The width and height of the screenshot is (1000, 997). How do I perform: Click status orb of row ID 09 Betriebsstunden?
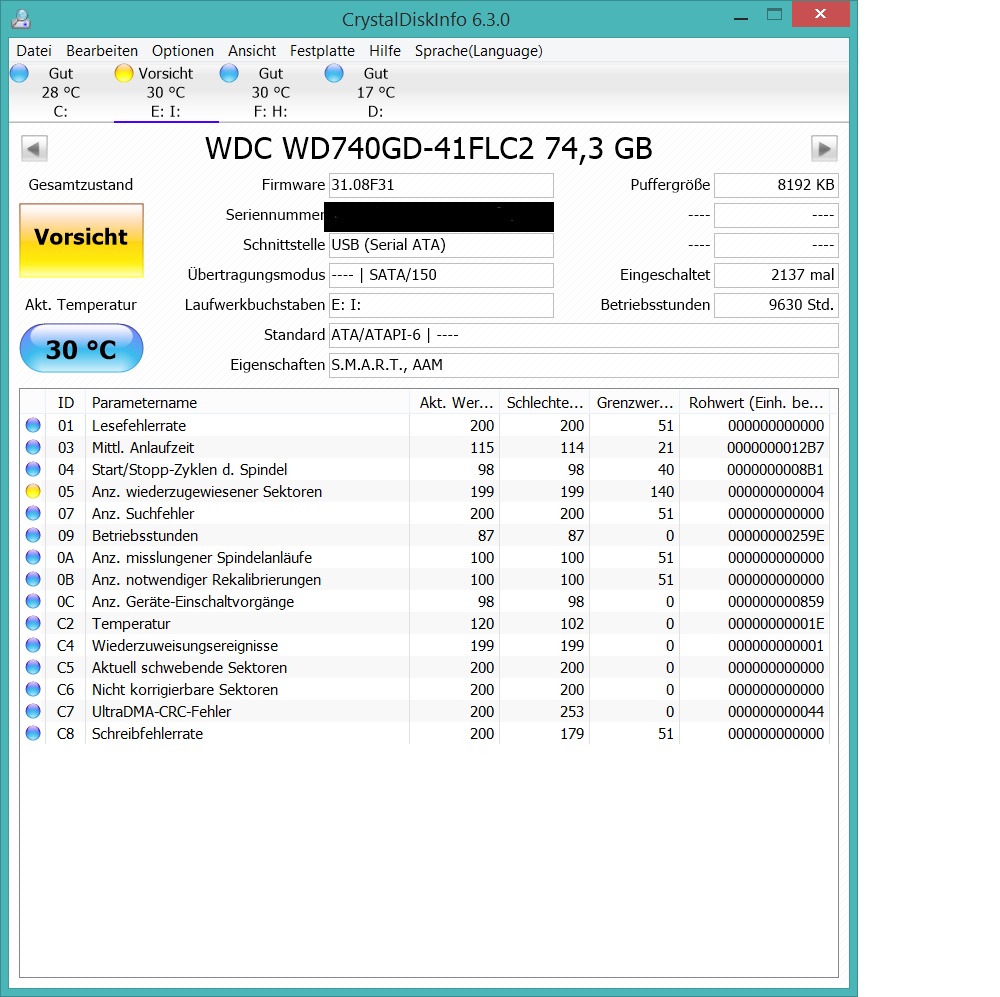click(33, 535)
